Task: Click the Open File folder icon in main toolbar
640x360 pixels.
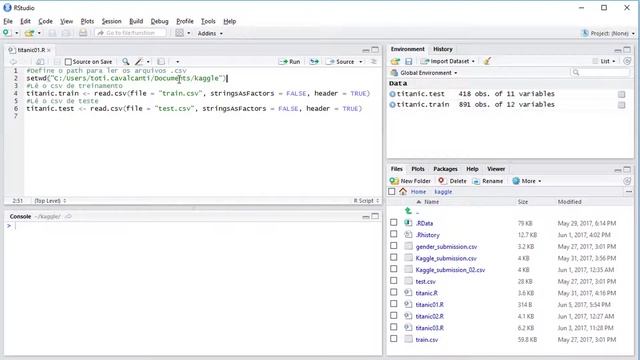Action: (x=29, y=33)
